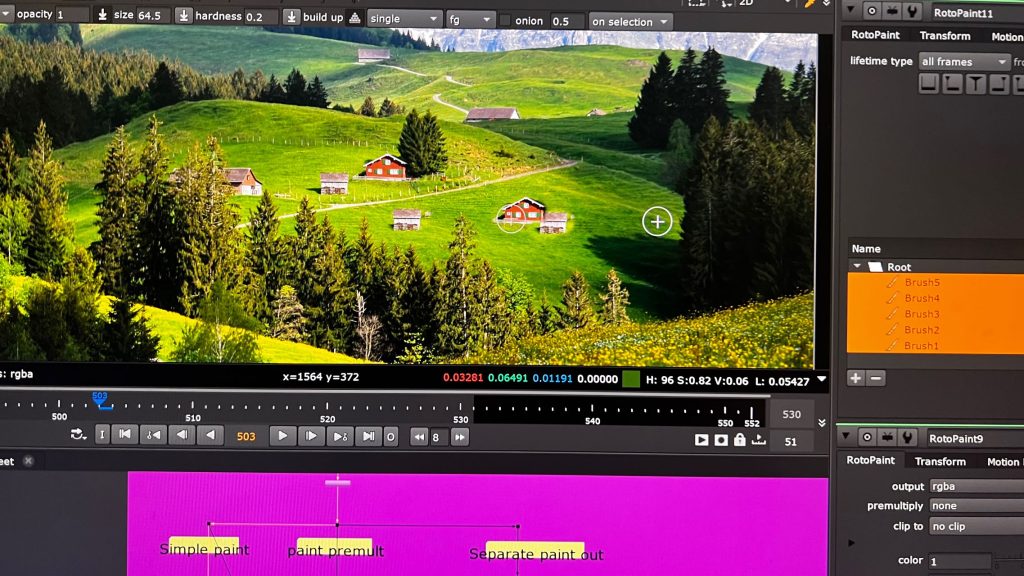The height and width of the screenshot is (576, 1024).
Task: Open Transform tab in RotoPaint11 panel
Action: 944,35
